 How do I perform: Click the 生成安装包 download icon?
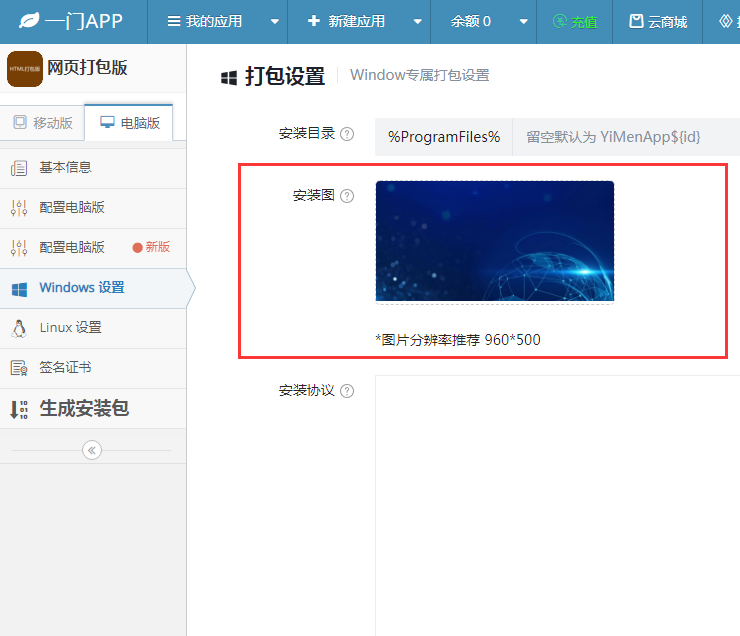point(19,410)
